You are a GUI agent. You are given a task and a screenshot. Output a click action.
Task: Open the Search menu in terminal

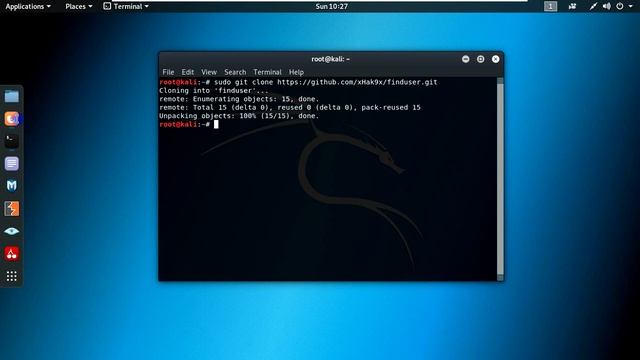pos(235,72)
